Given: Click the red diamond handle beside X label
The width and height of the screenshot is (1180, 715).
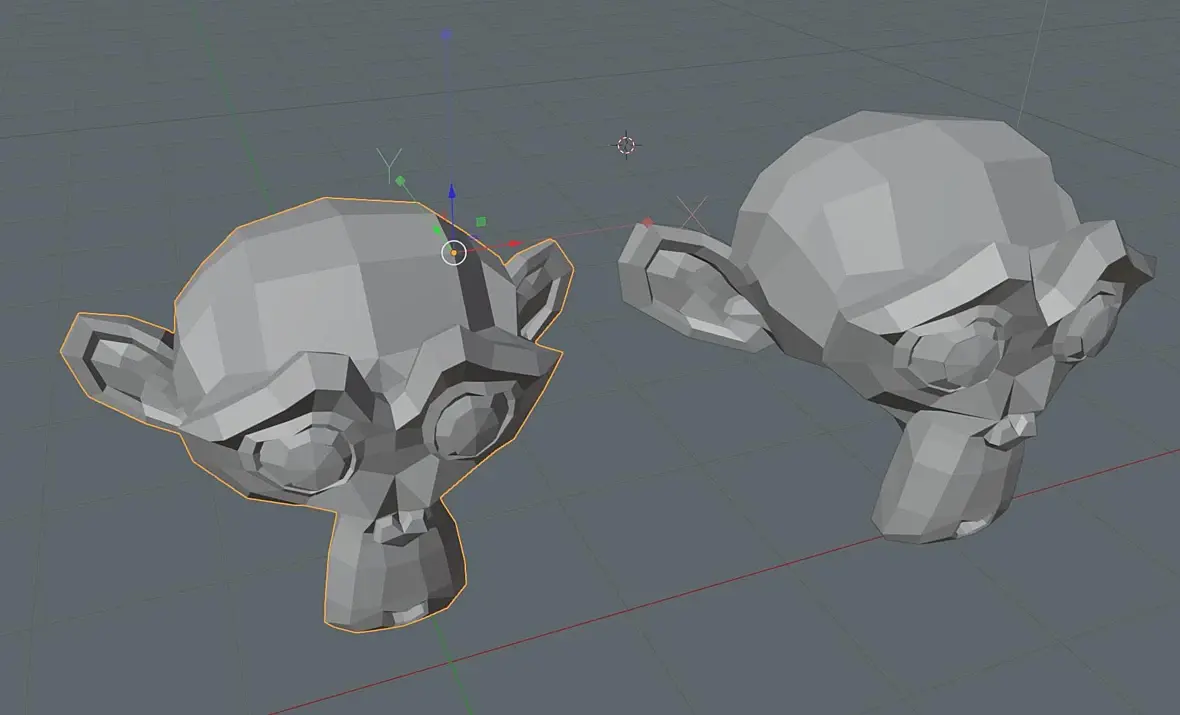Looking at the screenshot, I should 648,222.
